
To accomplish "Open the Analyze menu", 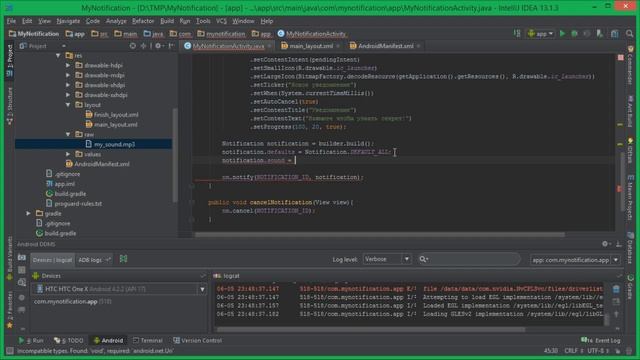I will (116, 21).
